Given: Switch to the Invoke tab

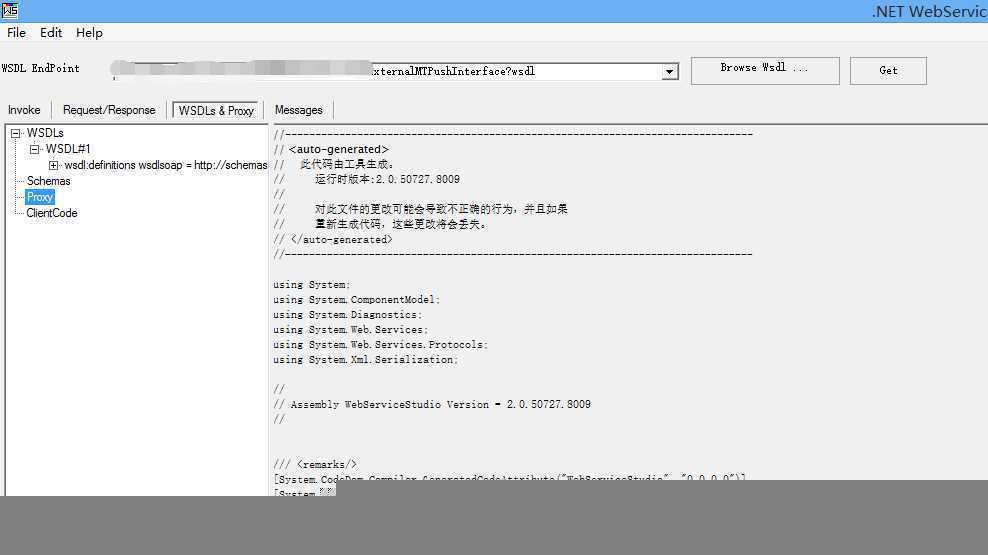Looking at the screenshot, I should [24, 110].
